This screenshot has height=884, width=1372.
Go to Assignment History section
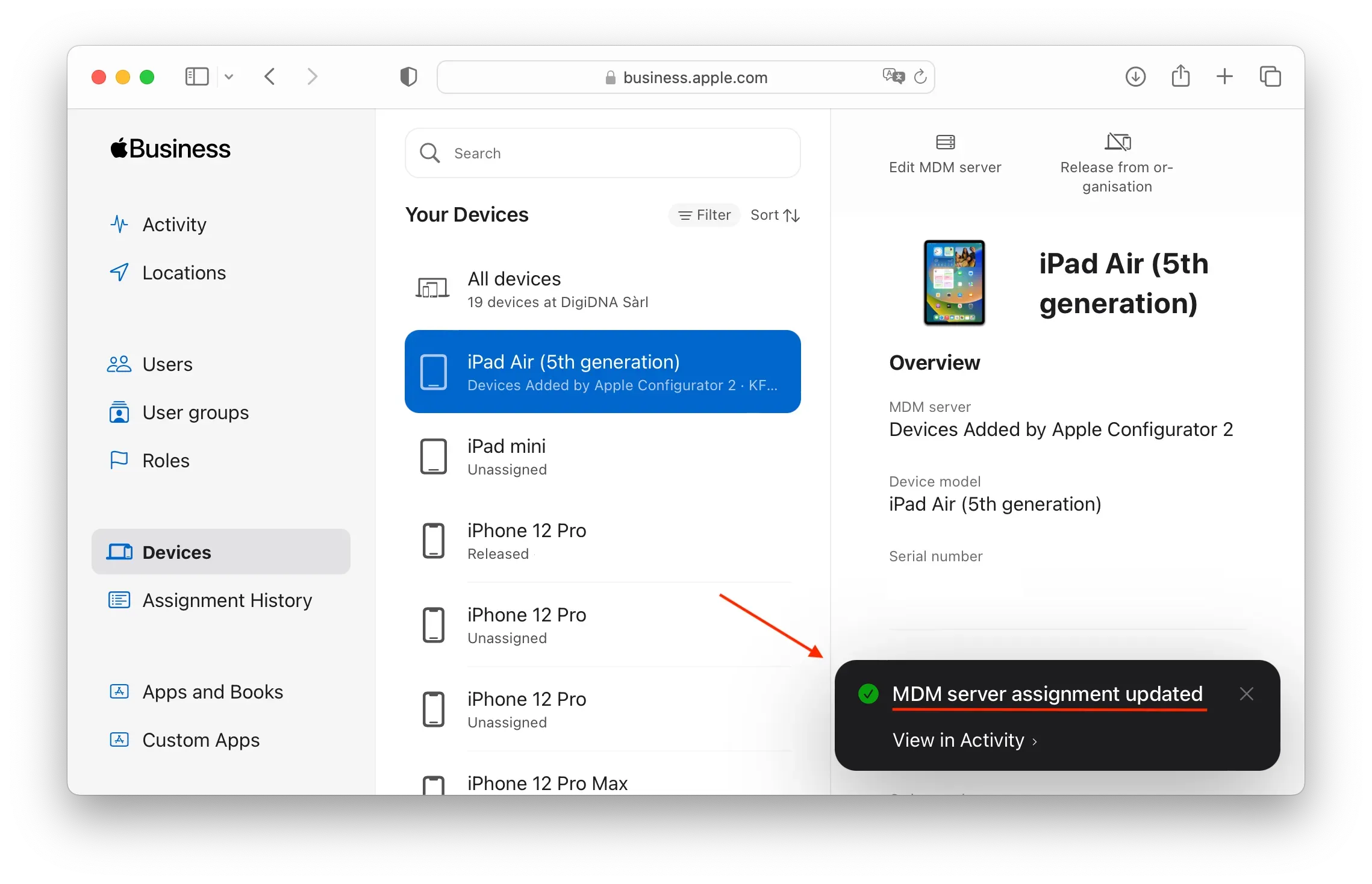pos(227,600)
